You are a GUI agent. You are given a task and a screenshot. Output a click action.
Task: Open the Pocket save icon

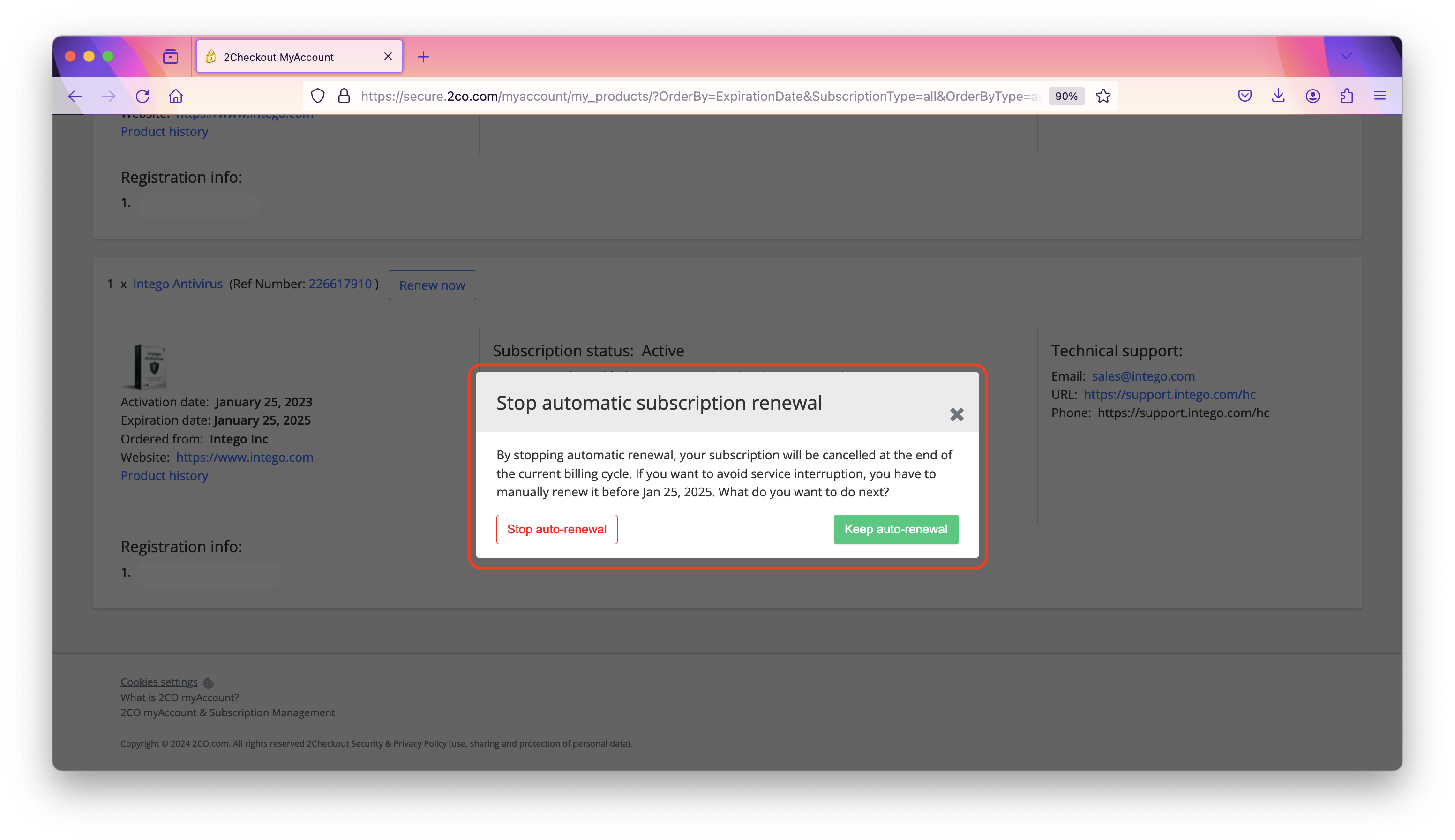pyautogui.click(x=1245, y=96)
